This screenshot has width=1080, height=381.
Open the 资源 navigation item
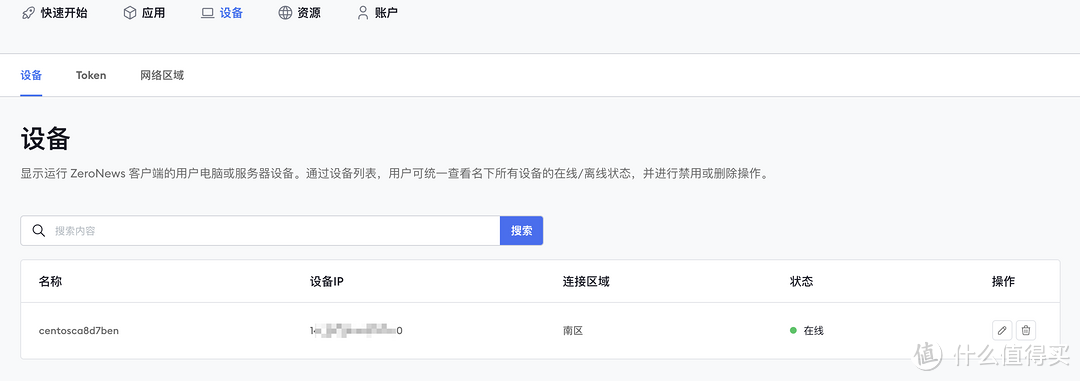click(x=299, y=13)
